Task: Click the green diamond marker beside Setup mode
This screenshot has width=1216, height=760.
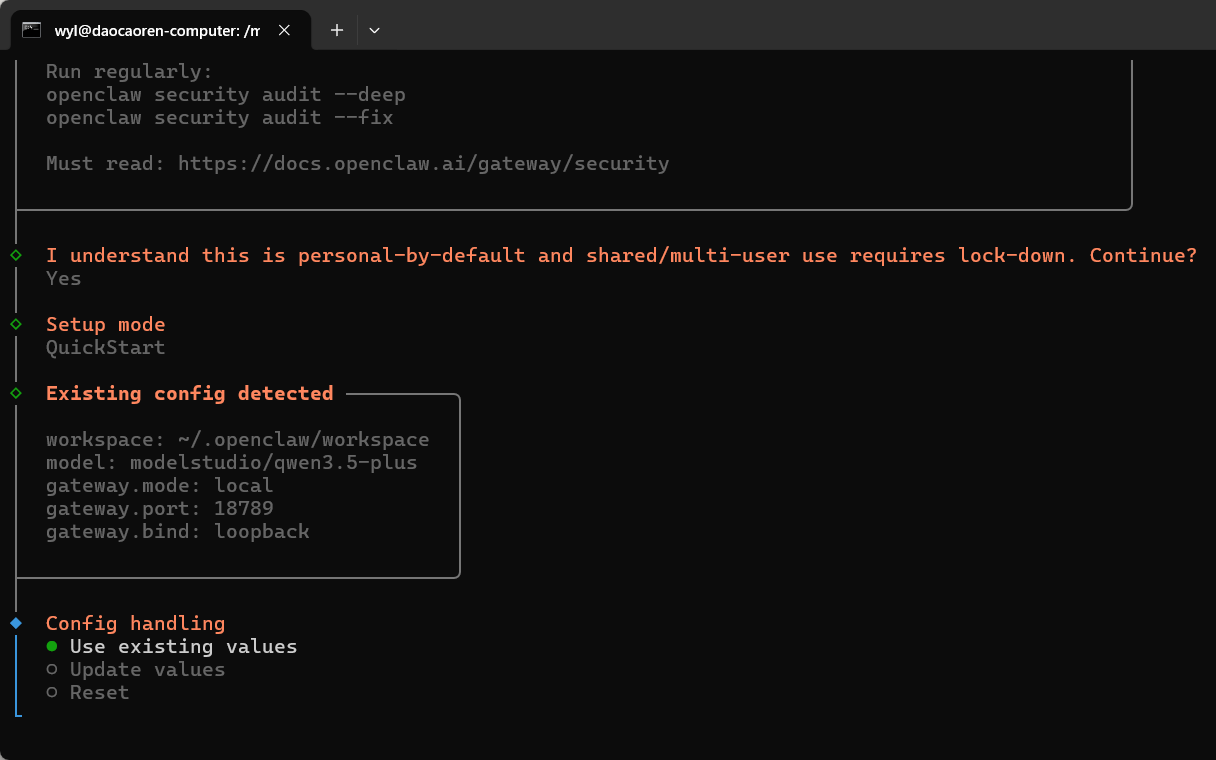Action: tap(16, 324)
